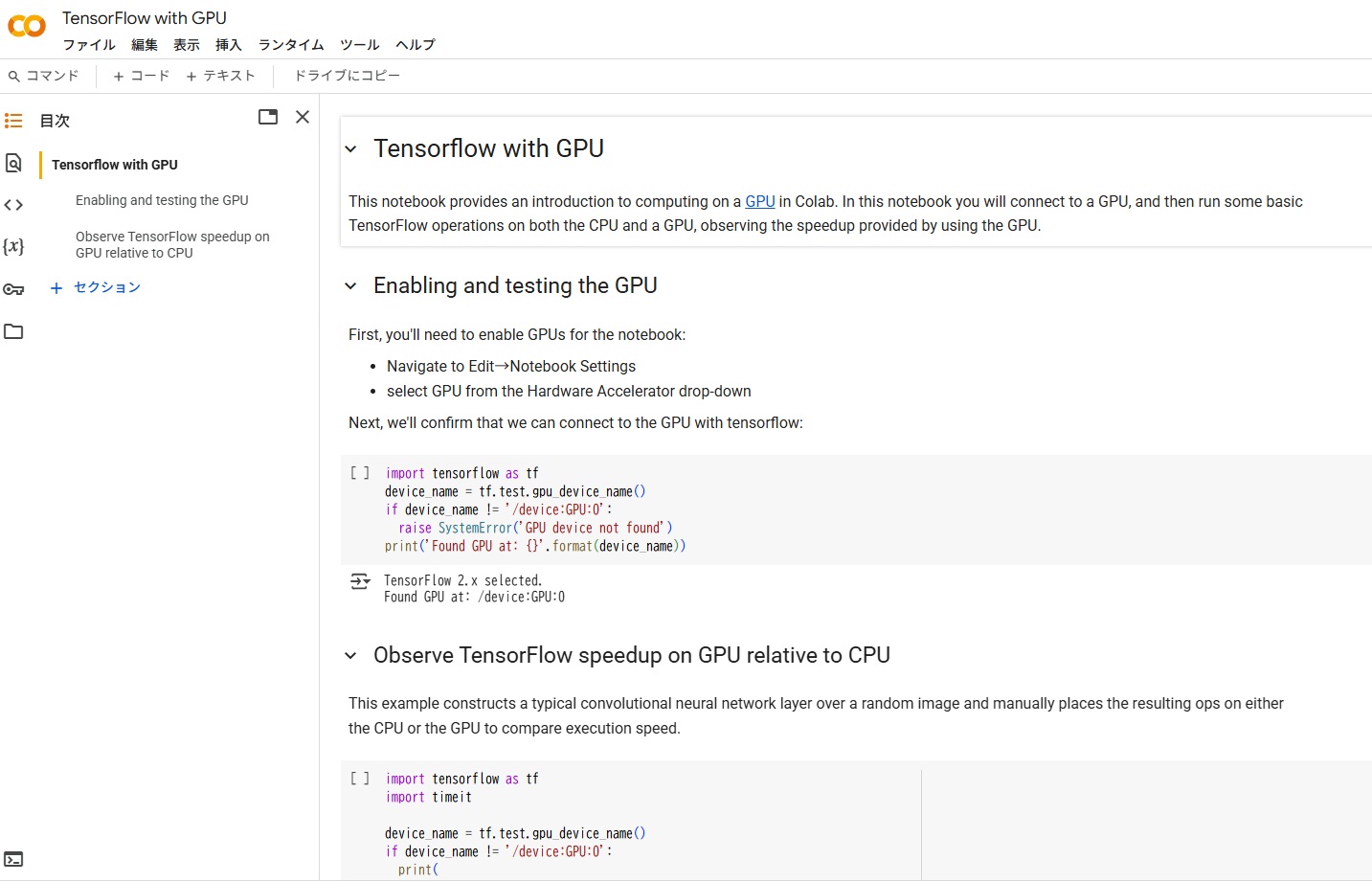Click the Colab logo icon

point(27,26)
